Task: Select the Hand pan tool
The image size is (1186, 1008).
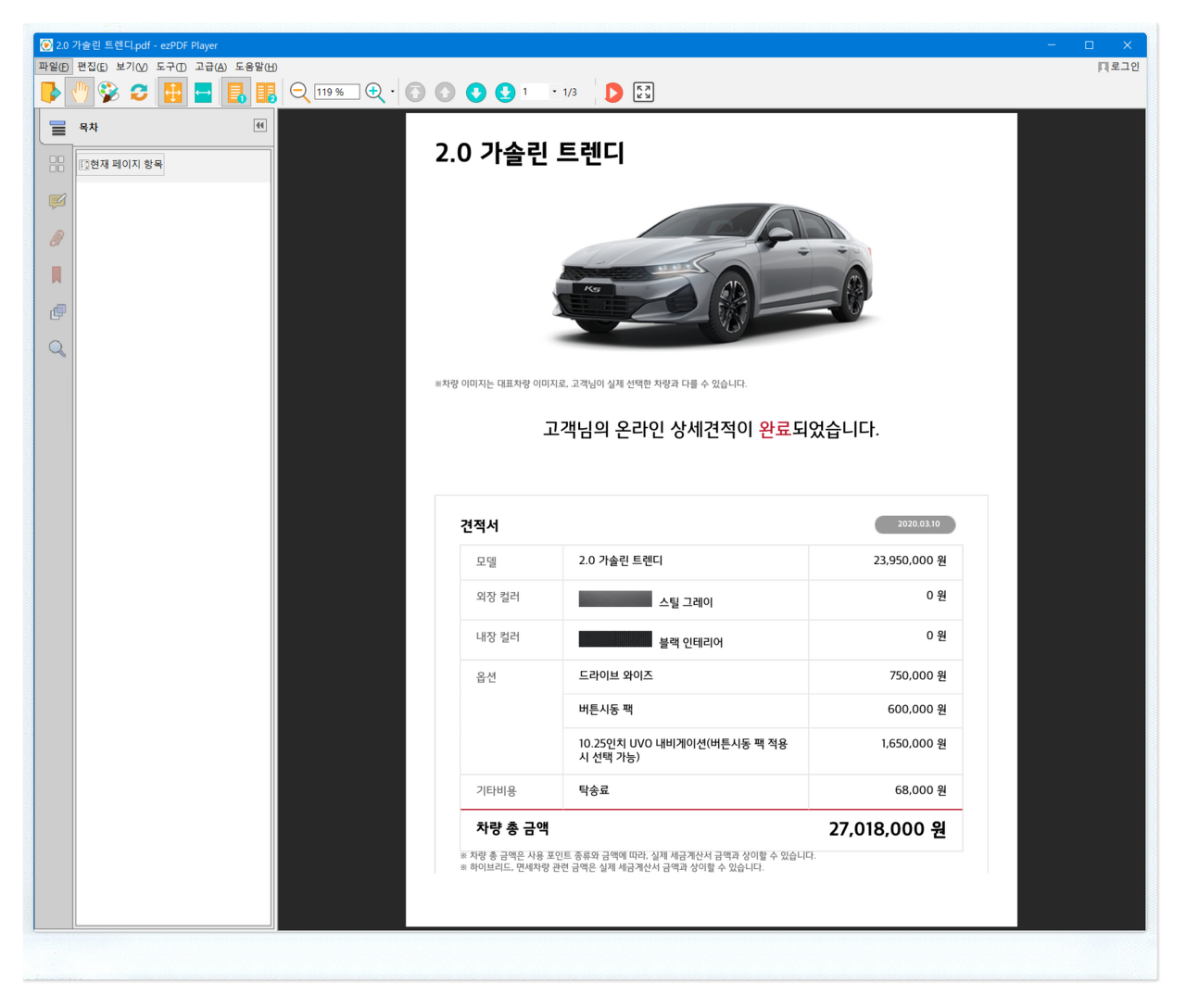Action: point(80,92)
